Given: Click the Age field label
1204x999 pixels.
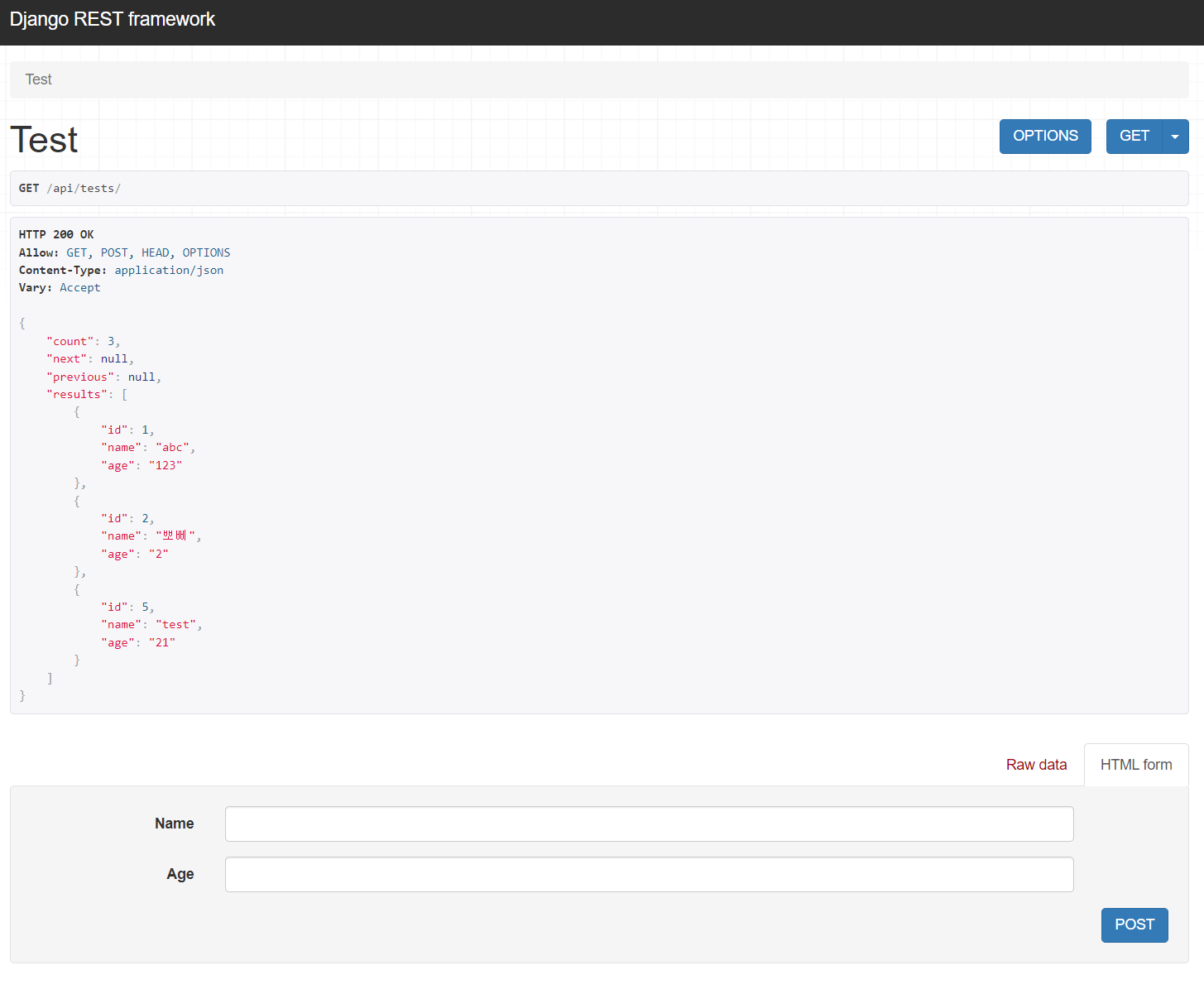Looking at the screenshot, I should [180, 874].
